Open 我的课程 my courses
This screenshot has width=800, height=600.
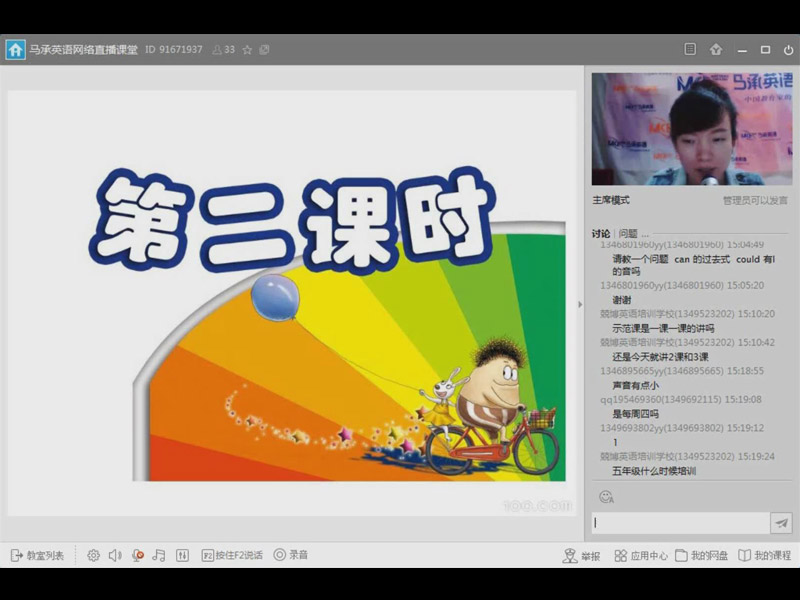coord(764,555)
